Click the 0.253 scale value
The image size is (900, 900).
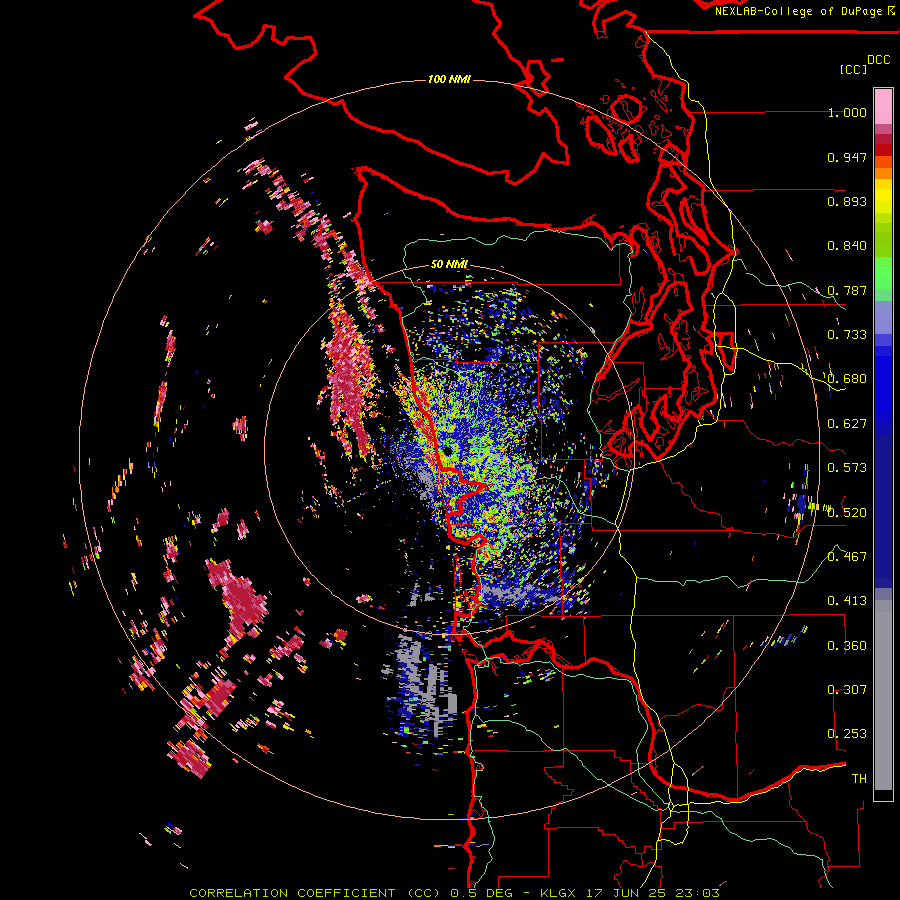click(x=847, y=734)
